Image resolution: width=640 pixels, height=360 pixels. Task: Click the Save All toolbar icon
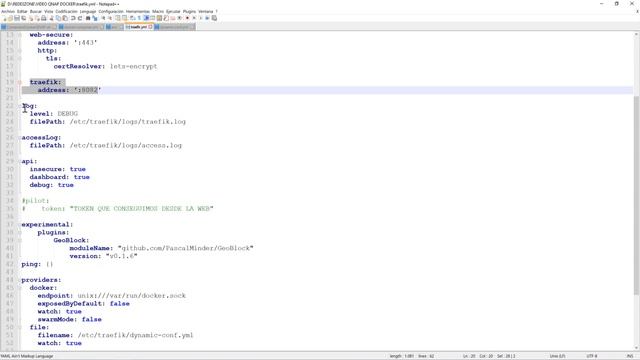(x=23, y=18)
